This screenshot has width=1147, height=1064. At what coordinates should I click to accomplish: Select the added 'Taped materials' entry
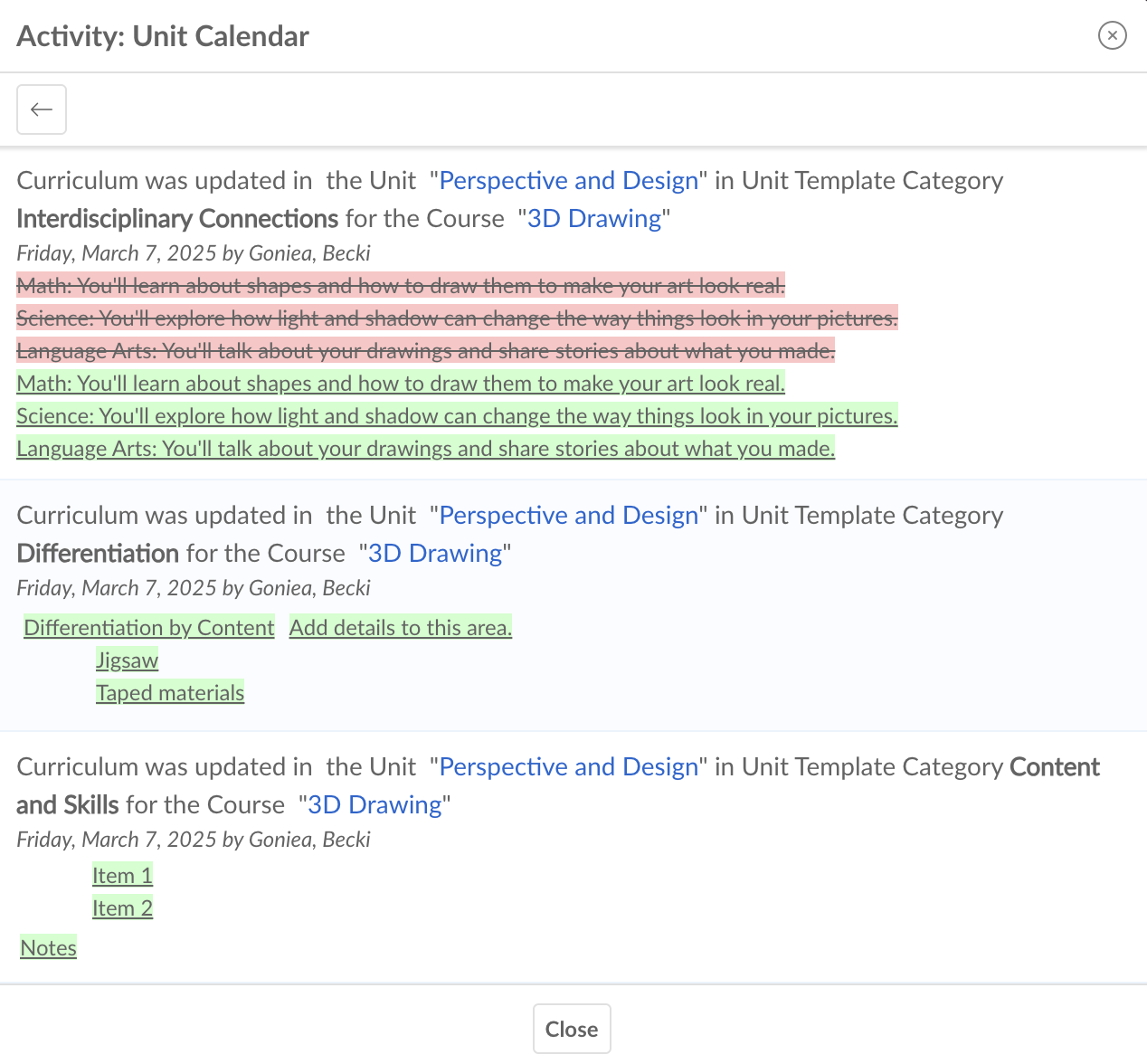click(x=170, y=693)
